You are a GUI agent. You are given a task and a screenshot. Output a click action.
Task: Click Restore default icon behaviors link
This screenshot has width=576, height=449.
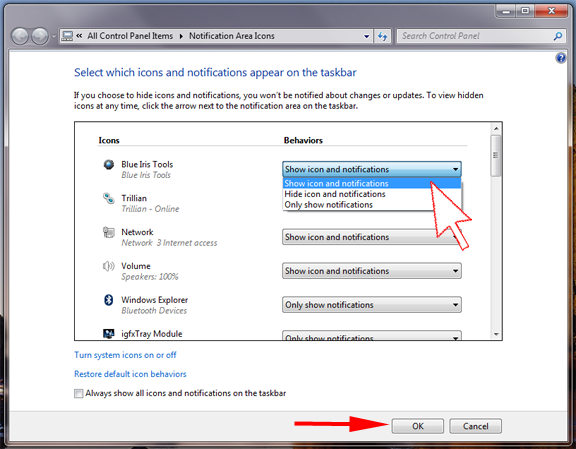click(x=130, y=374)
